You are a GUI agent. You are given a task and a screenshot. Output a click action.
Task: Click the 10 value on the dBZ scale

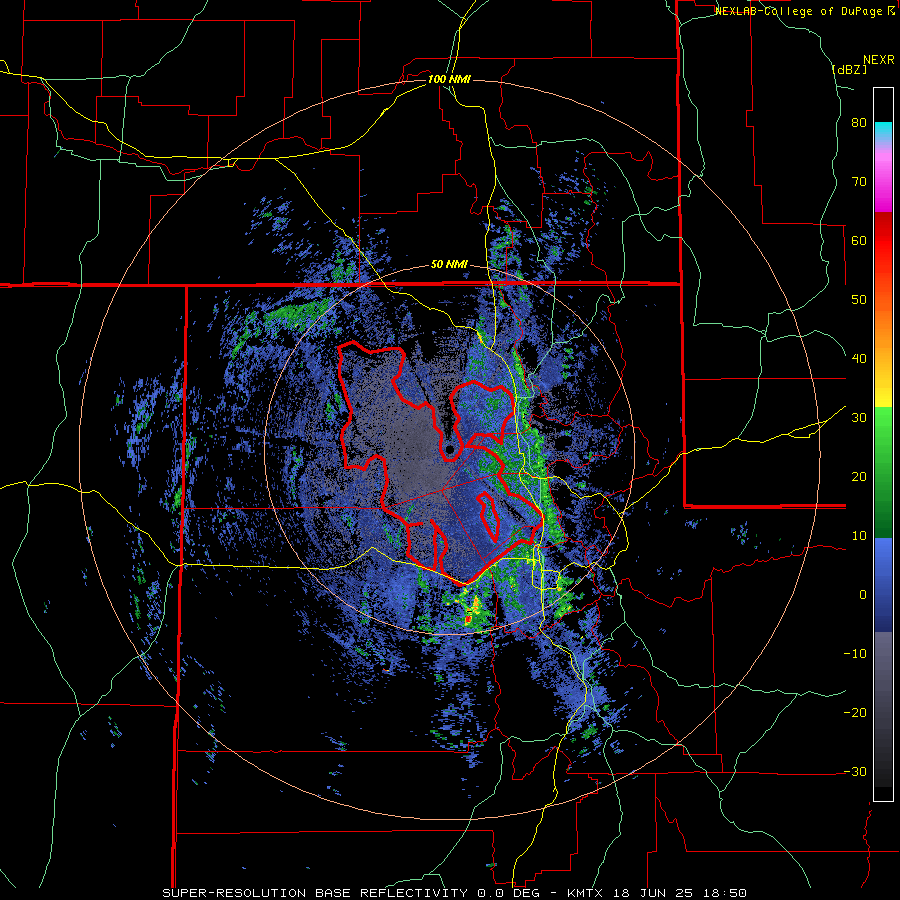point(859,536)
